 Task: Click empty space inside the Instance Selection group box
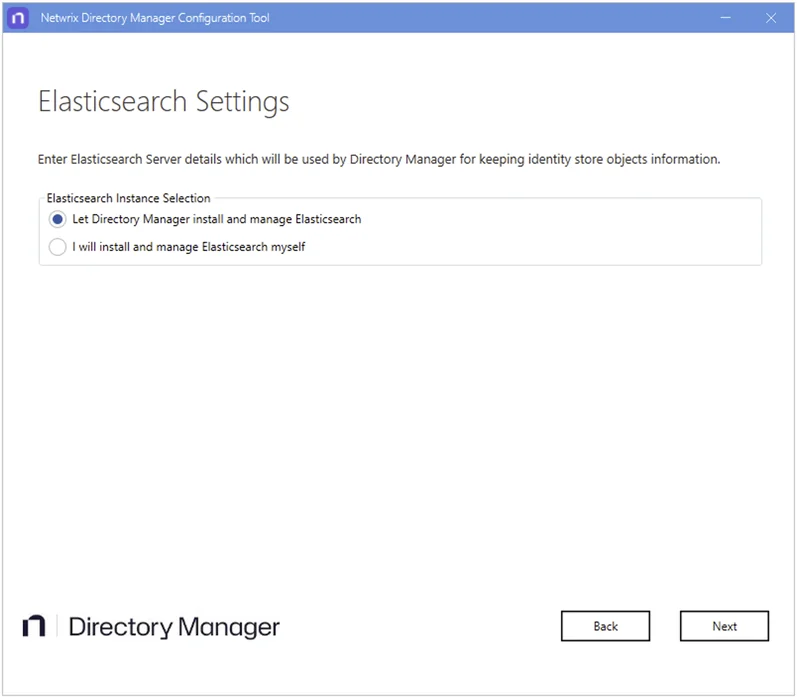(559, 233)
